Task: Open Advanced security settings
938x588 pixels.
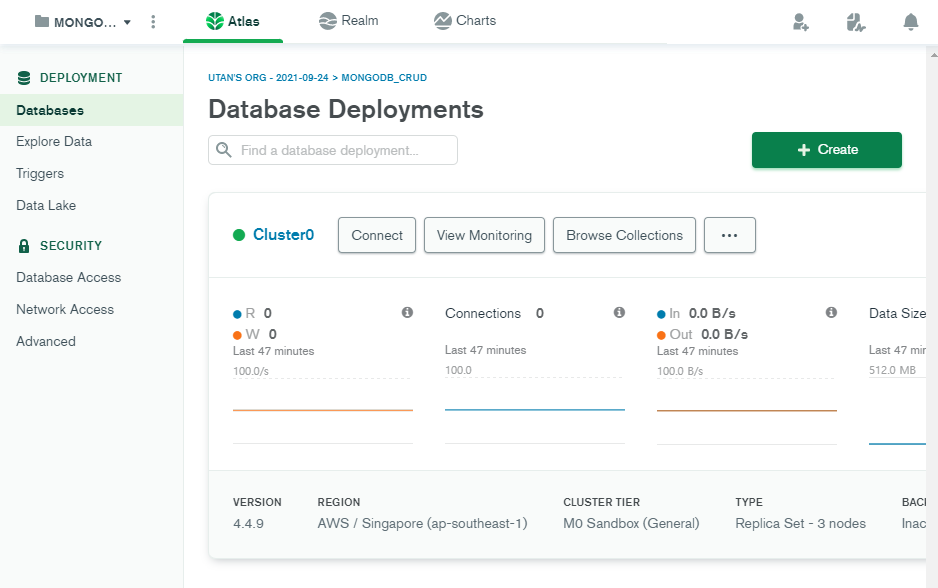Action: 46,341
